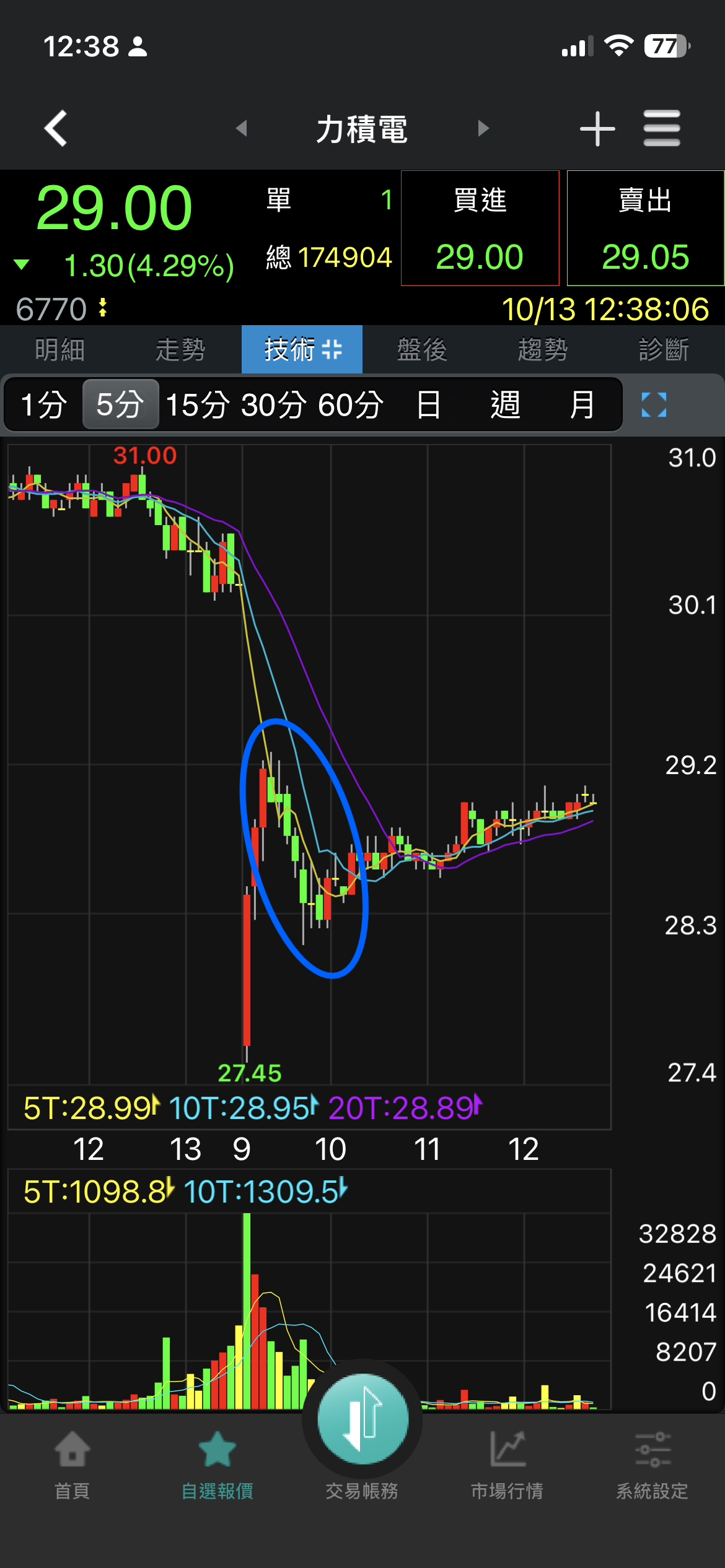Switch chart interval to 1分

tap(44, 405)
